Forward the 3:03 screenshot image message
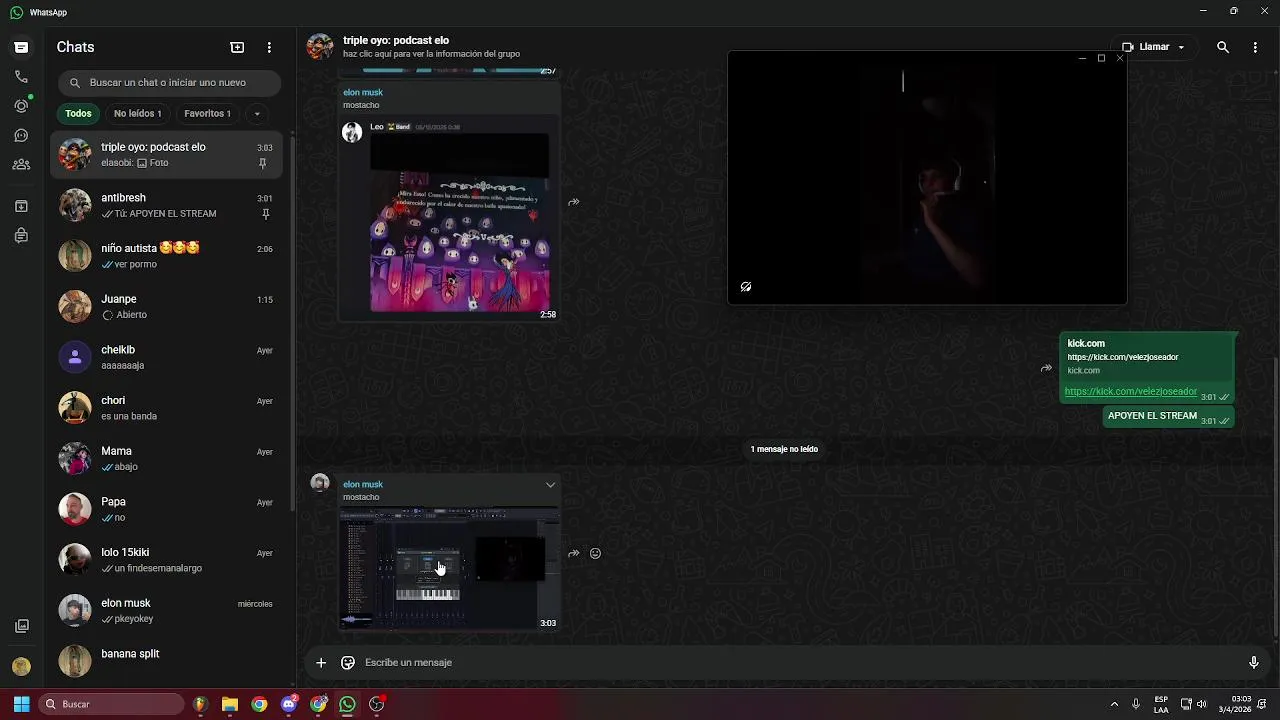 pos(574,553)
